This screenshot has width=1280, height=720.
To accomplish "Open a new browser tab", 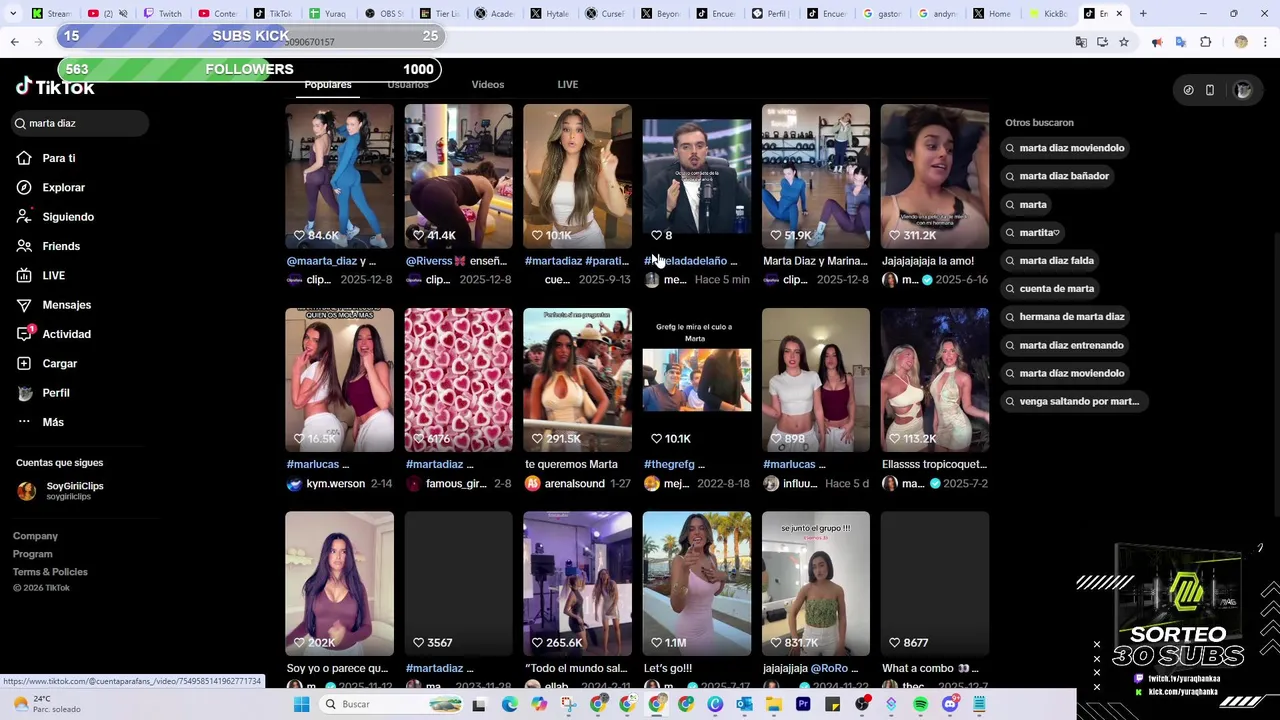I will coord(1143,14).
